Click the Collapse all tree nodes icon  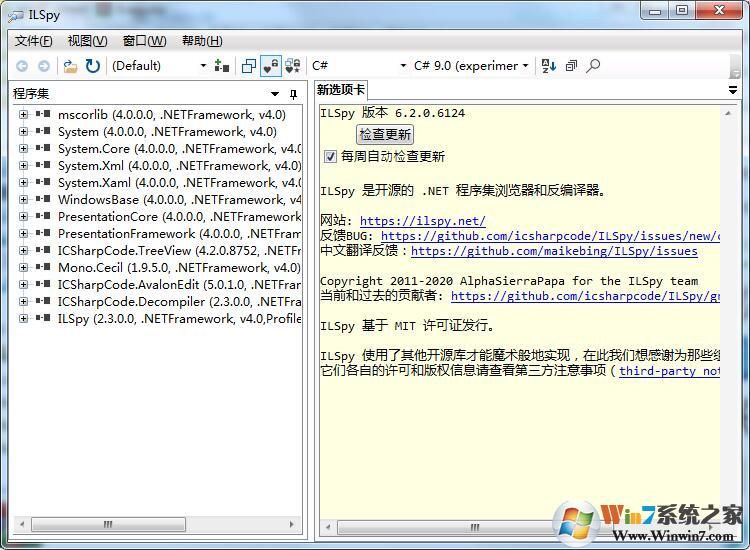pos(571,66)
